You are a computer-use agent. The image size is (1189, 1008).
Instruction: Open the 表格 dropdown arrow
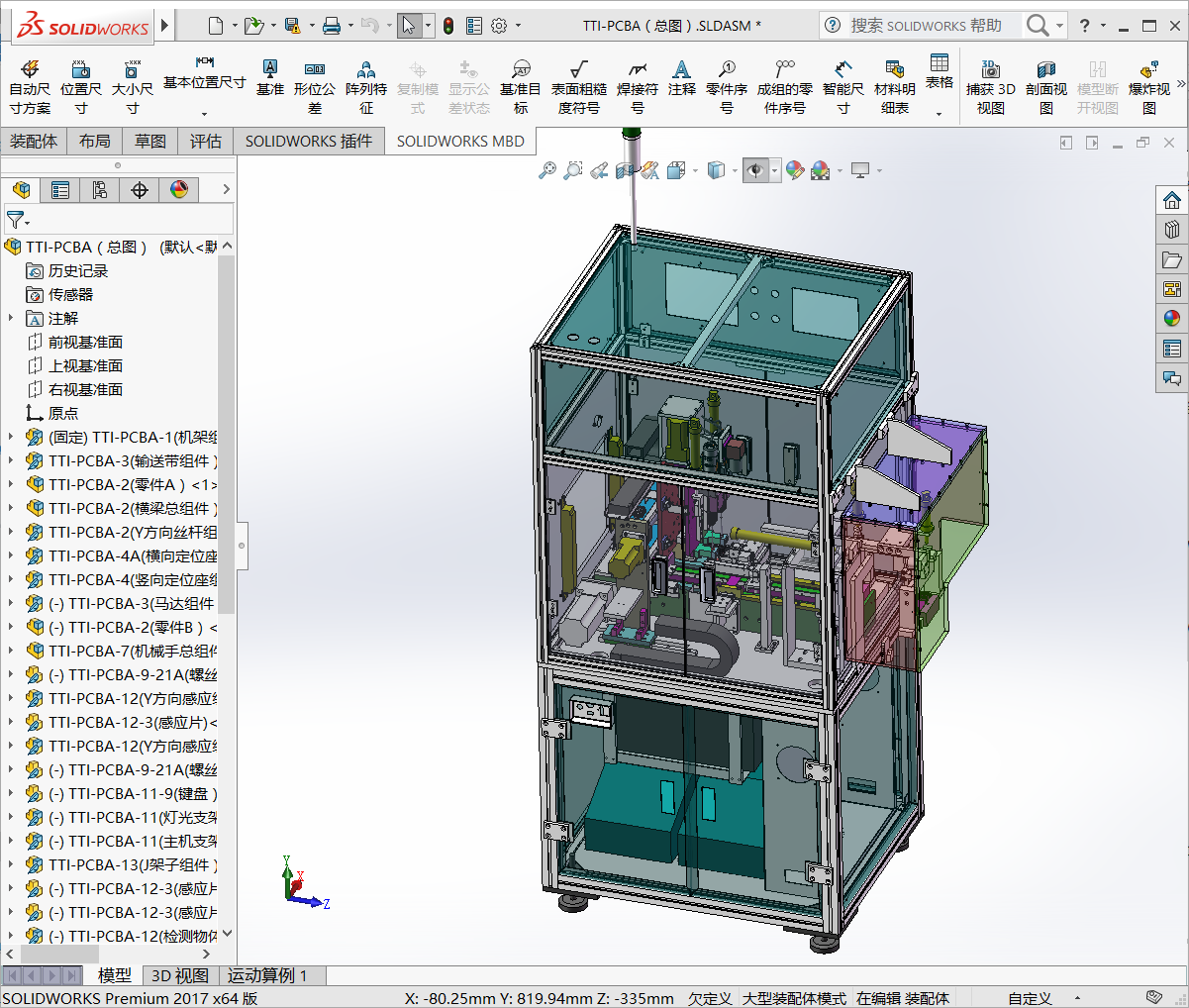[x=939, y=114]
